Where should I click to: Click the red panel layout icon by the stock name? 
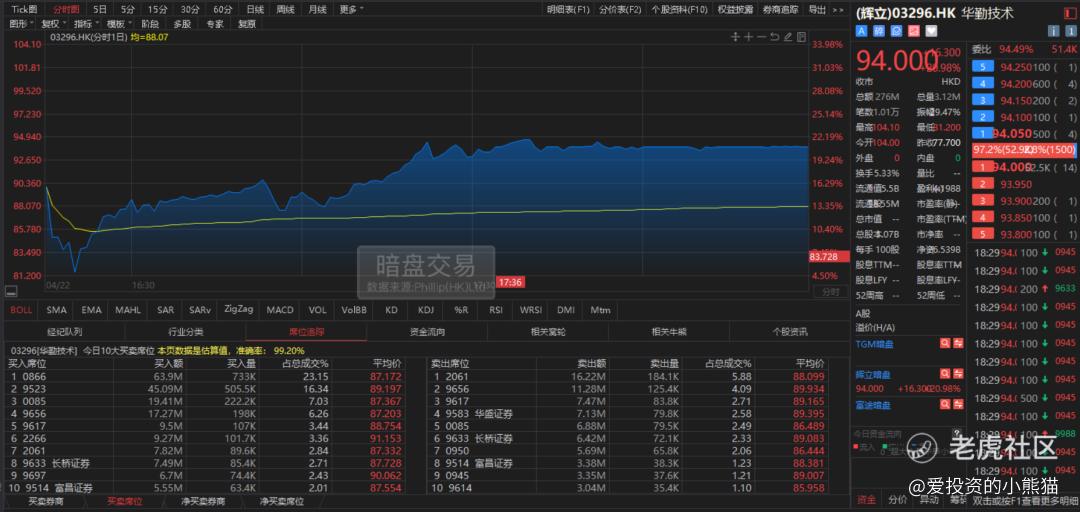pyautogui.click(x=1072, y=12)
